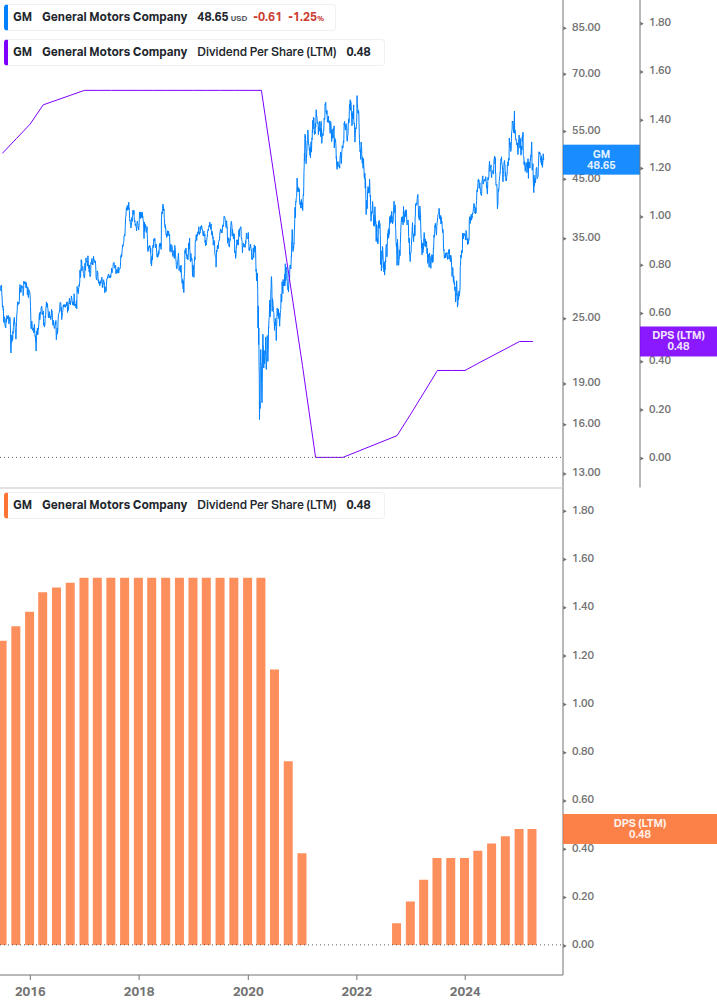717x1005 pixels.
Task: Click the 13.00 price axis value
Action: pyautogui.click(x=586, y=472)
